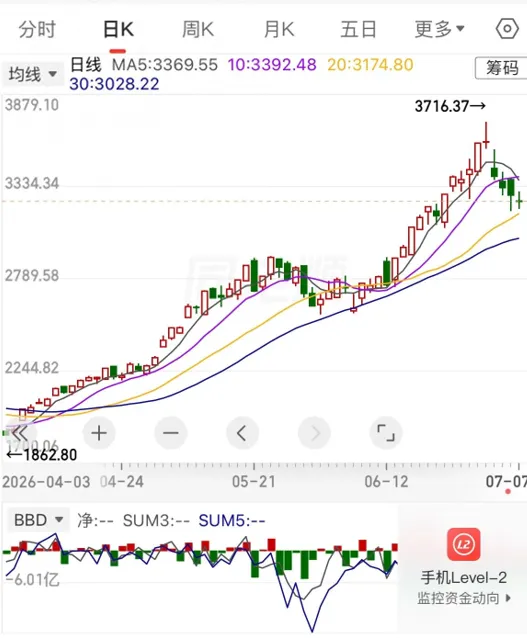Image resolution: width=527 pixels, height=638 pixels.
Task: Jump to earliest data with double-left arrow
Action: (20, 433)
